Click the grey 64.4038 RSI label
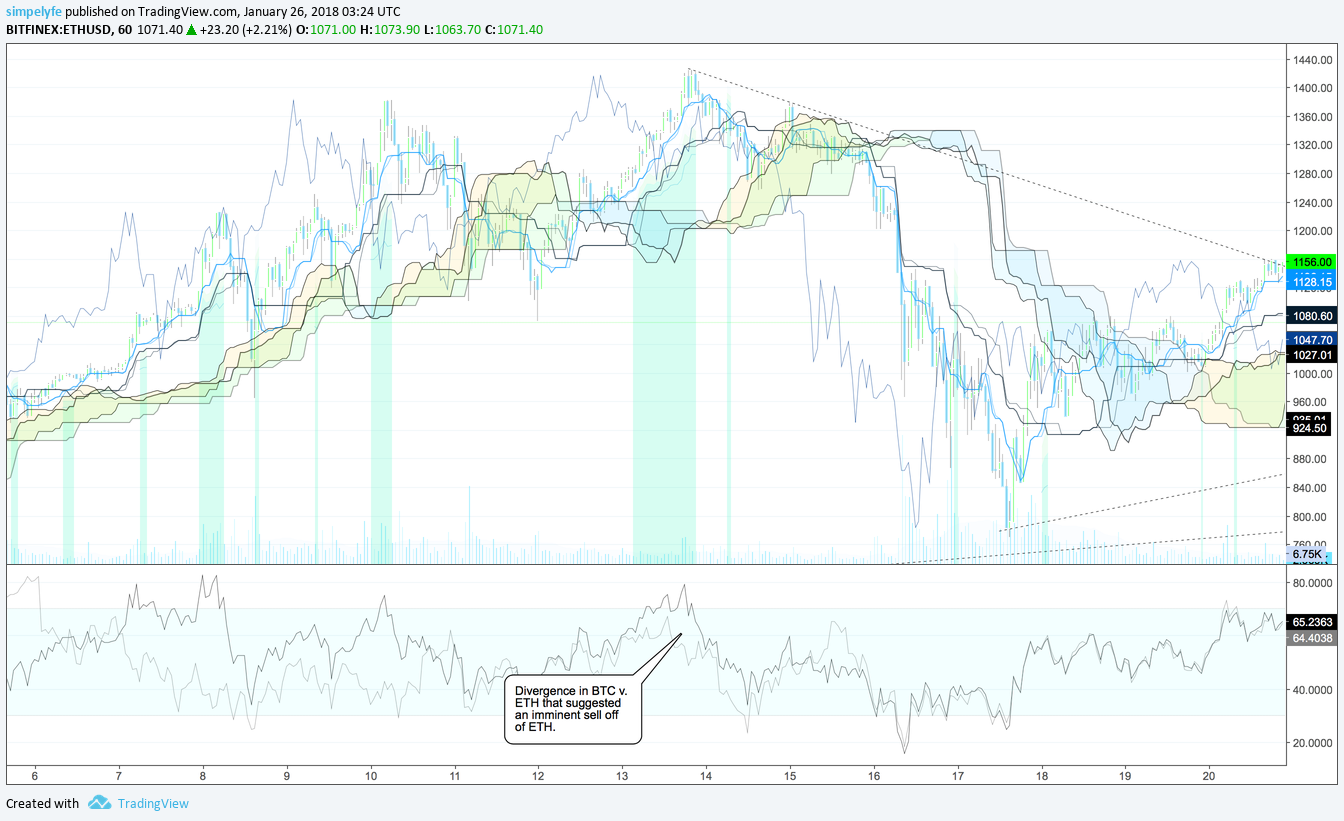Viewport: 1344px width, 821px height. [x=1311, y=637]
